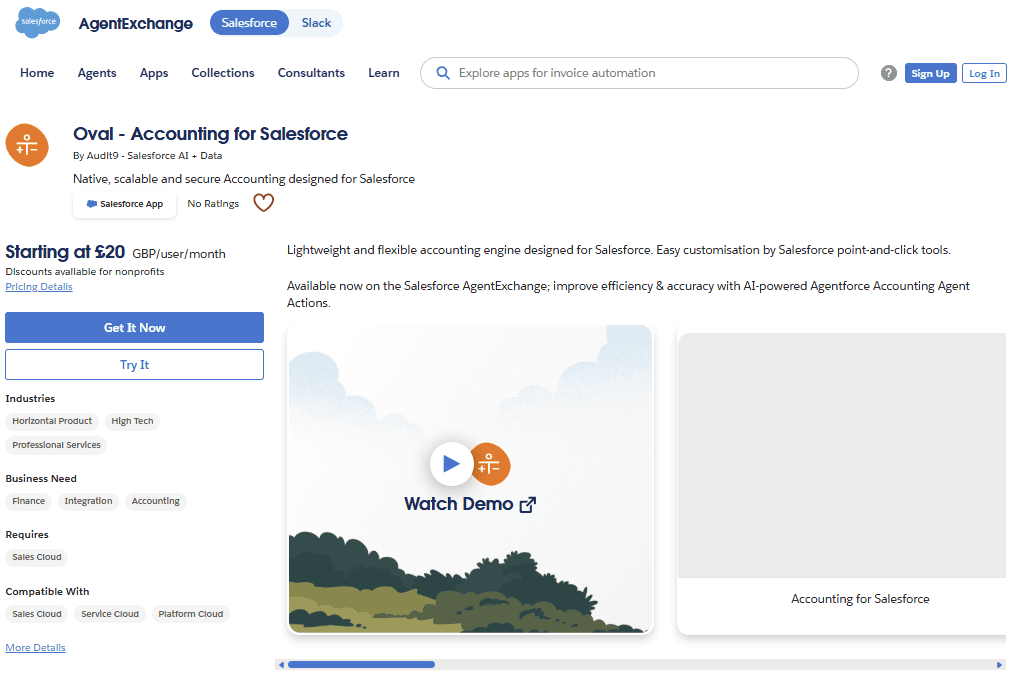Open the Apps menu item

[x=154, y=73]
